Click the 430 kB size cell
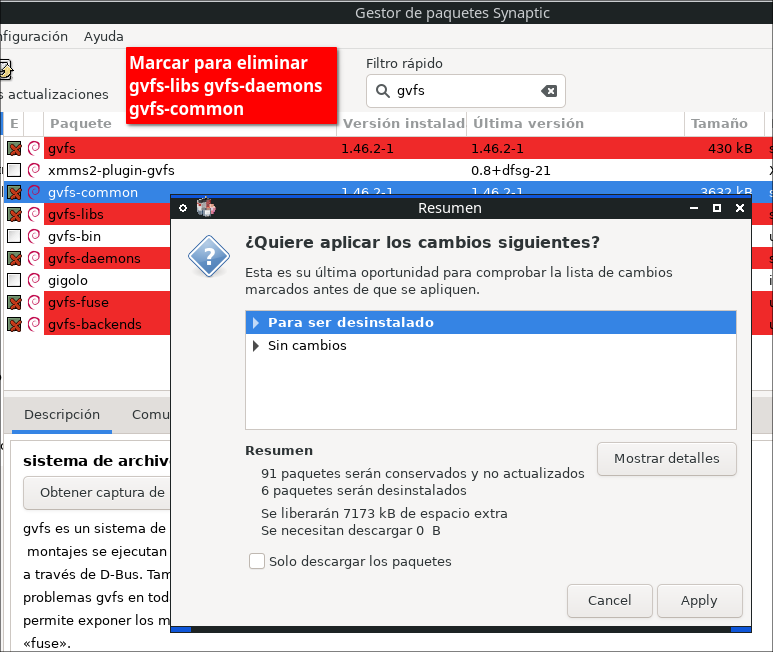 click(x=730, y=148)
